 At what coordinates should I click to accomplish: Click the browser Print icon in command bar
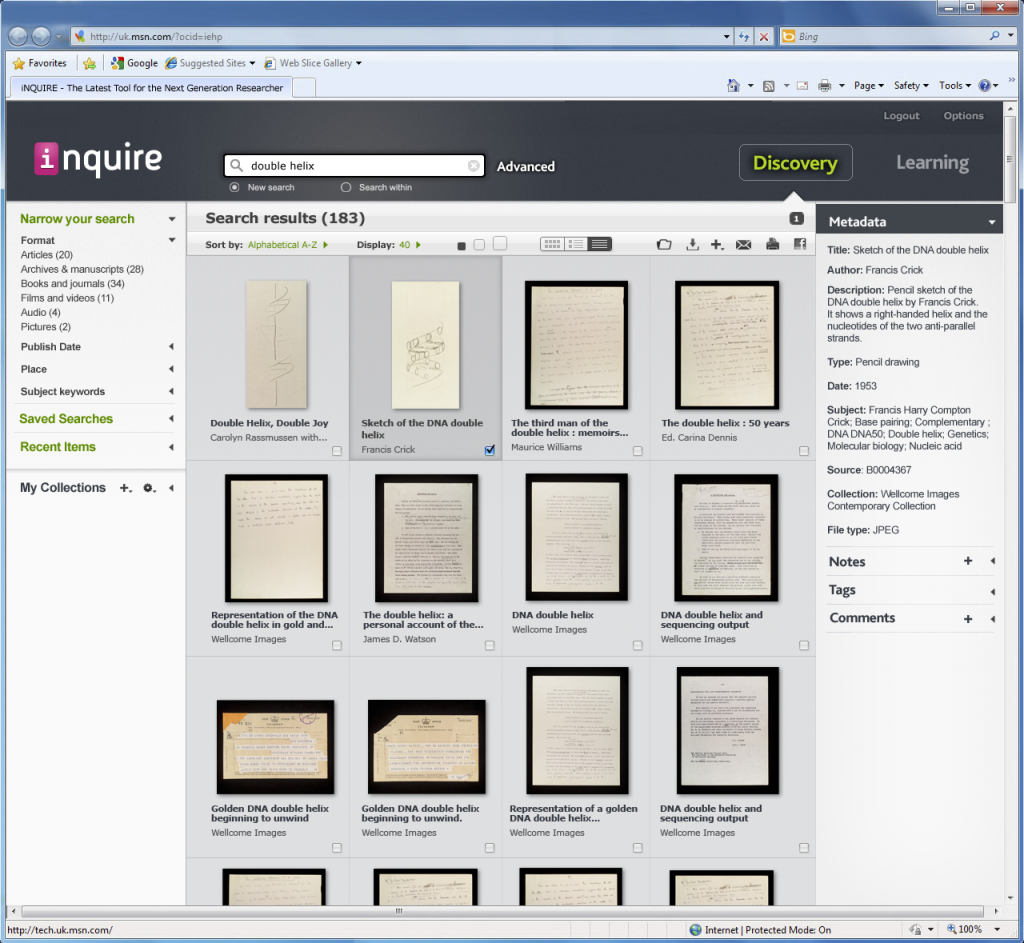click(x=825, y=86)
